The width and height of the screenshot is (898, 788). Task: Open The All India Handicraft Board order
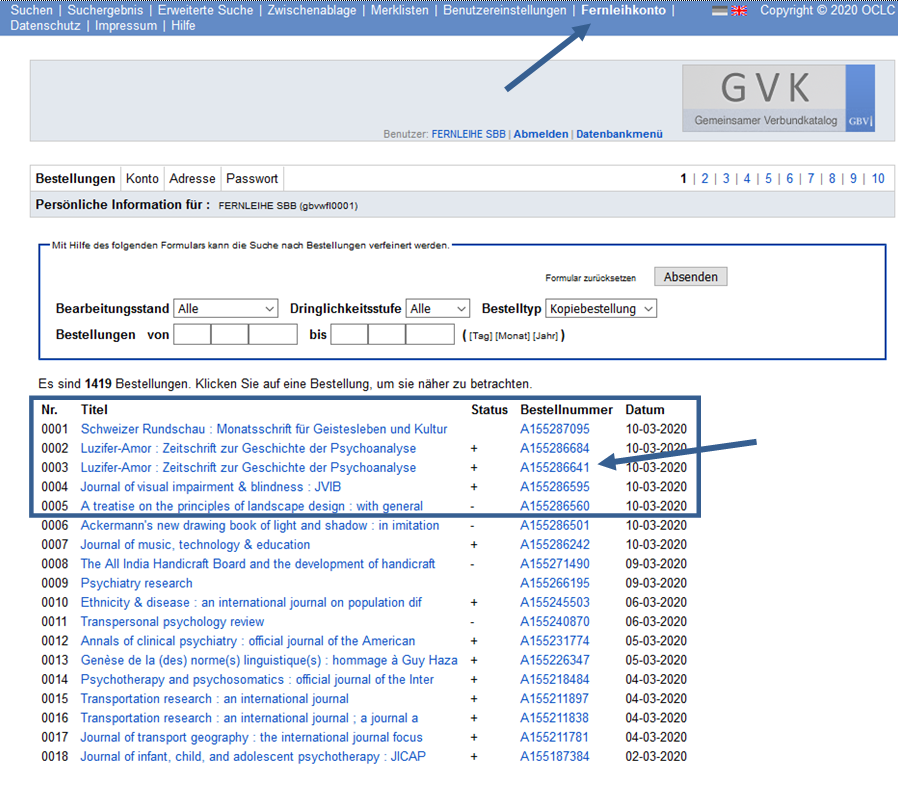click(258, 564)
